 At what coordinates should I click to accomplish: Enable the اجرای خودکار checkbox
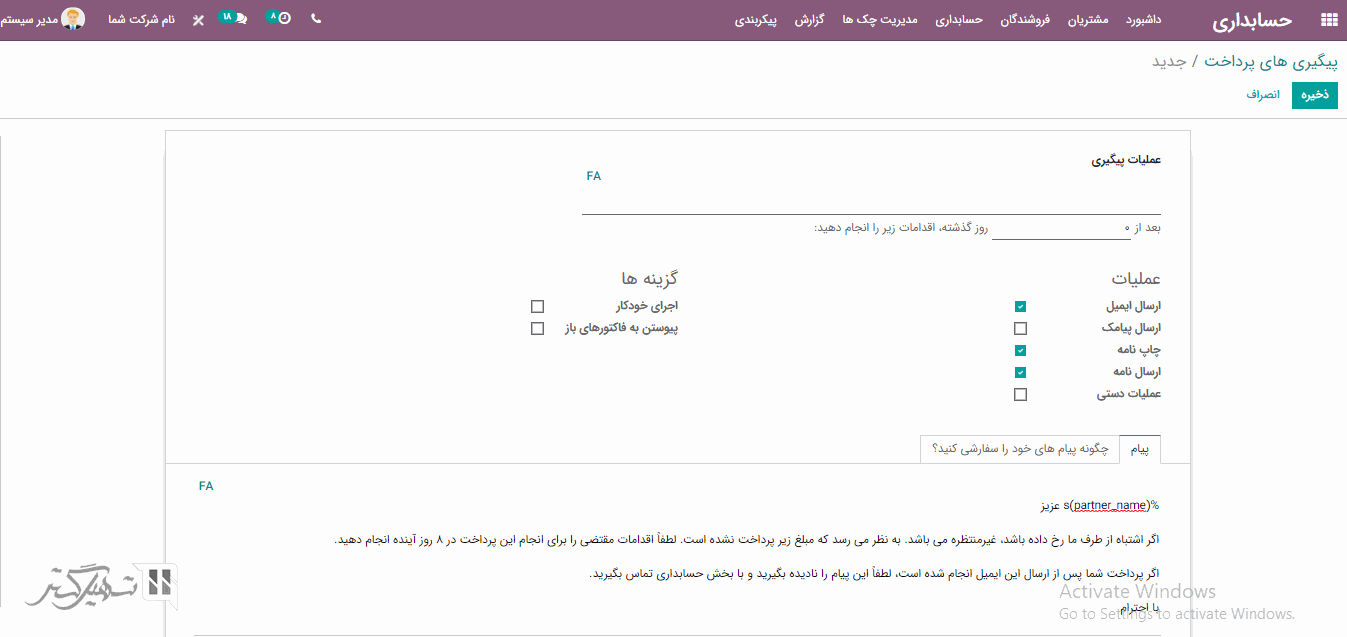point(538,307)
